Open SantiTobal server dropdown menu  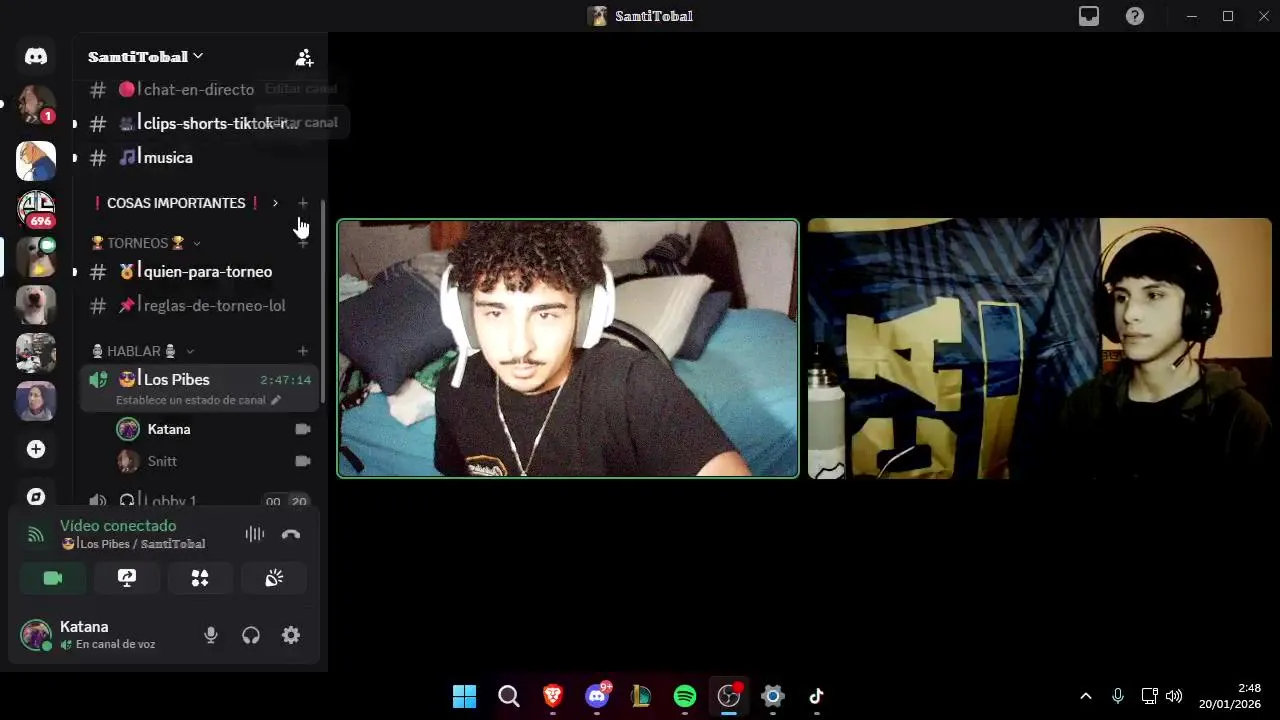(x=146, y=56)
